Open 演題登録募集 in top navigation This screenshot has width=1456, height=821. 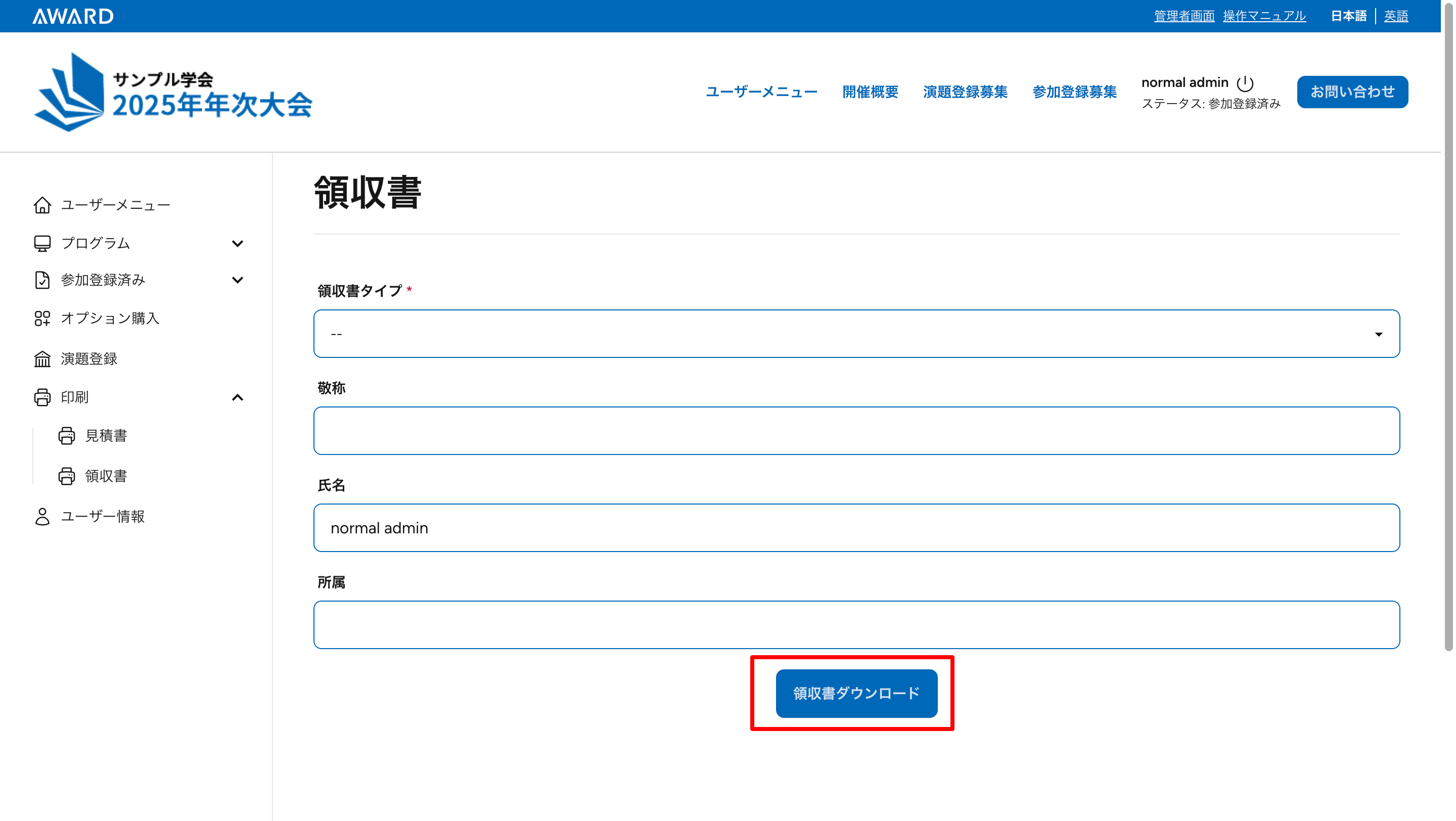(x=965, y=92)
